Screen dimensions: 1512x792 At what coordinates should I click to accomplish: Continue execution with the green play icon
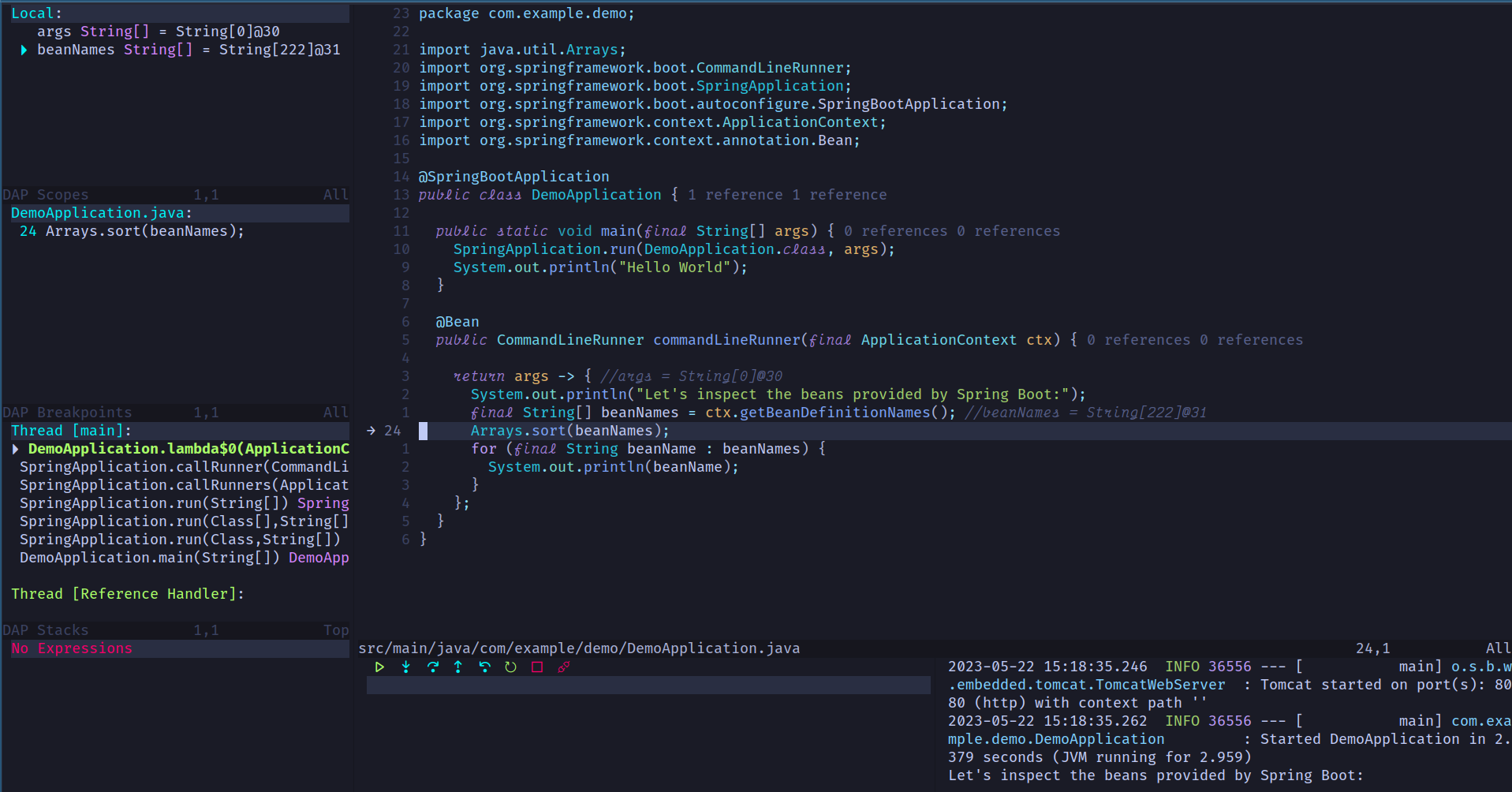379,667
